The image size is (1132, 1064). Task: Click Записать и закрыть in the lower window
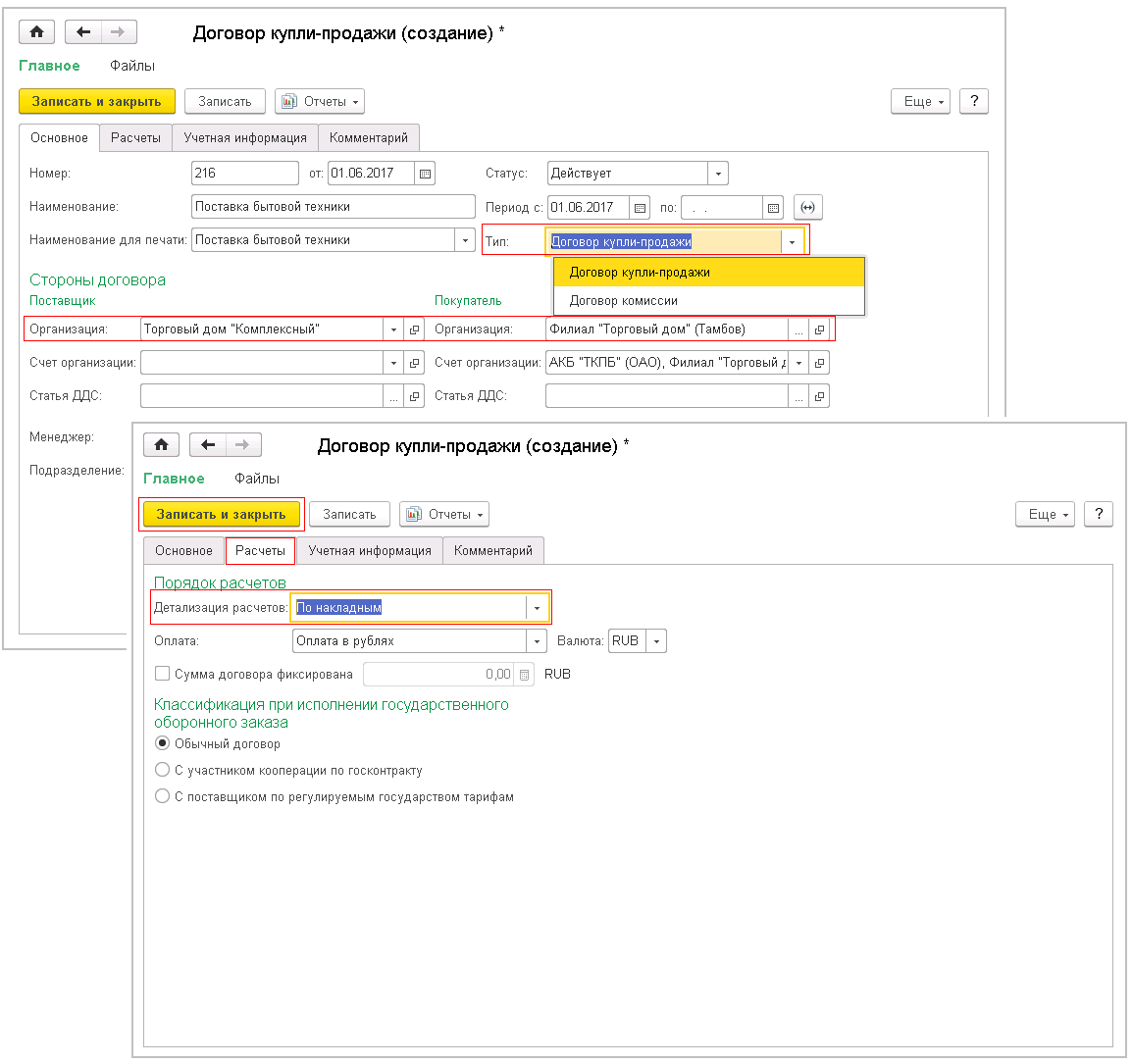221,514
